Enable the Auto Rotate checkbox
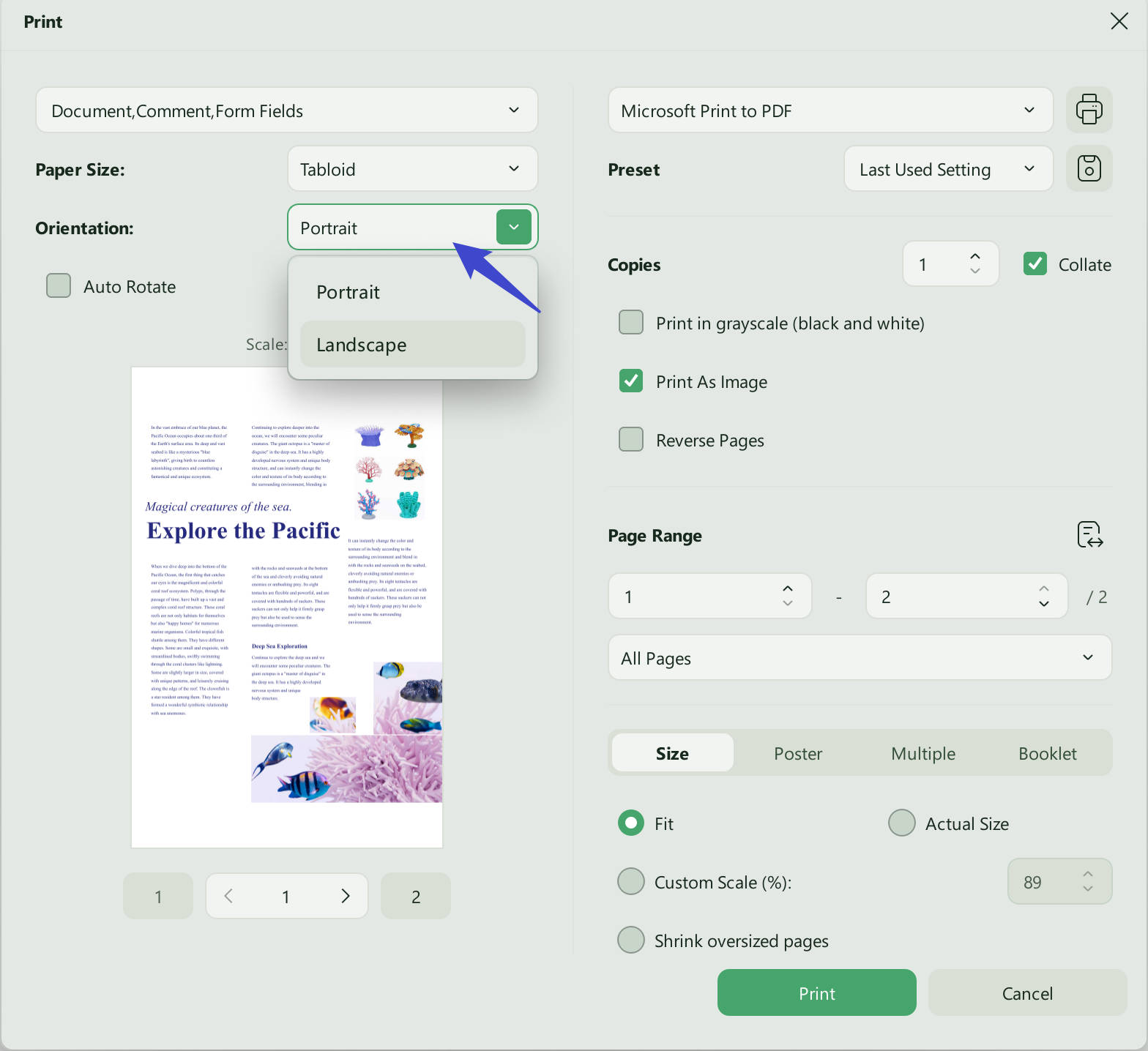Viewport: 1148px width, 1051px height. coord(59,285)
